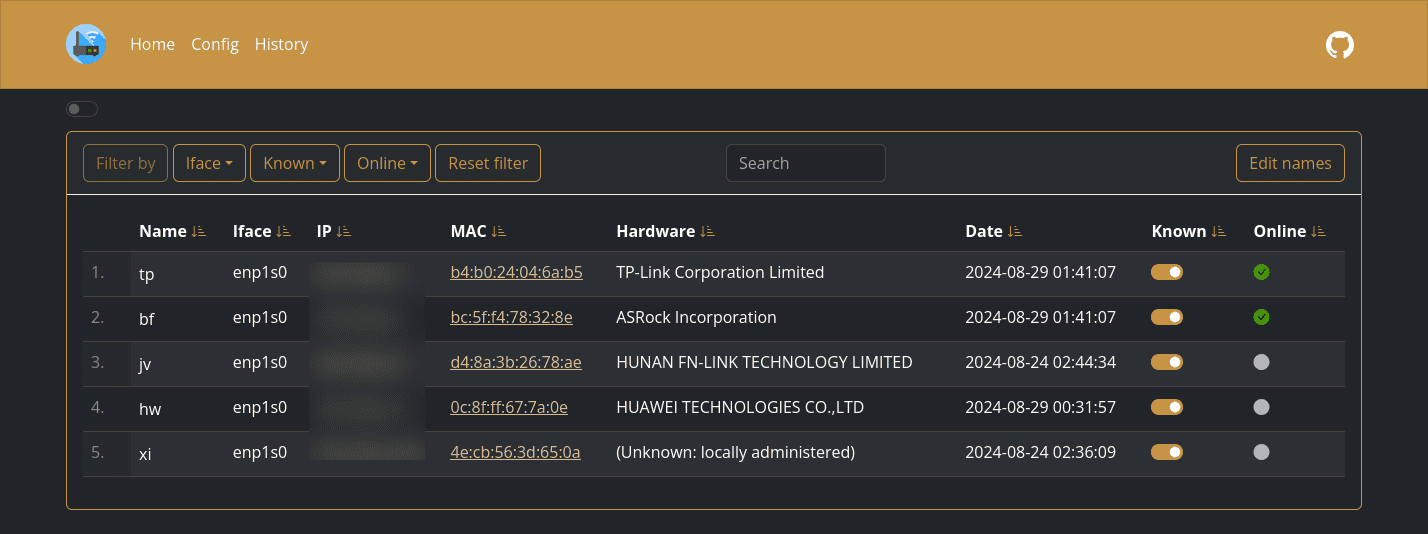The width and height of the screenshot is (1428, 534).
Task: Click the Edit names button
Action: 1290,163
